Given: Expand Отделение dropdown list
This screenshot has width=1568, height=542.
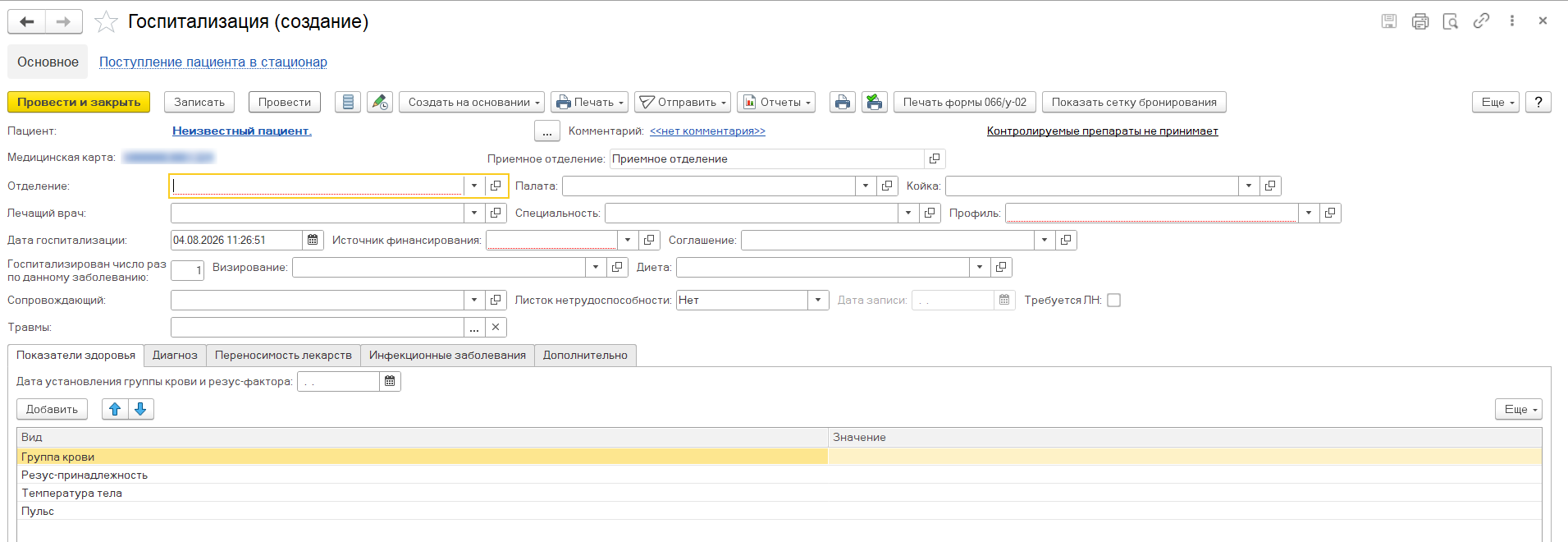Looking at the screenshot, I should (x=474, y=186).
